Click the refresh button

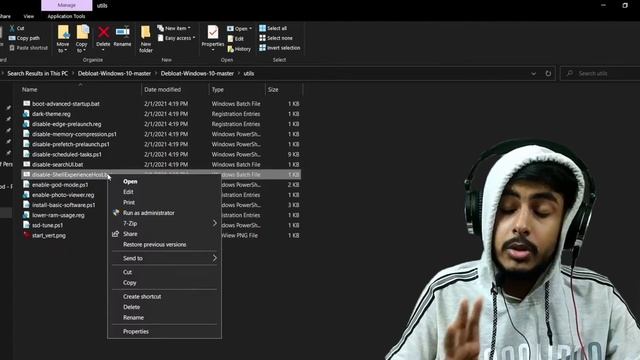[548, 73]
